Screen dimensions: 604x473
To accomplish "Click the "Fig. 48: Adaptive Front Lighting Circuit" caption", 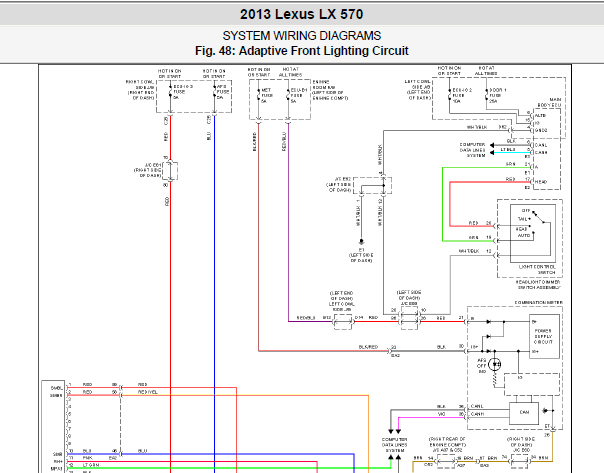I will click(302, 51).
